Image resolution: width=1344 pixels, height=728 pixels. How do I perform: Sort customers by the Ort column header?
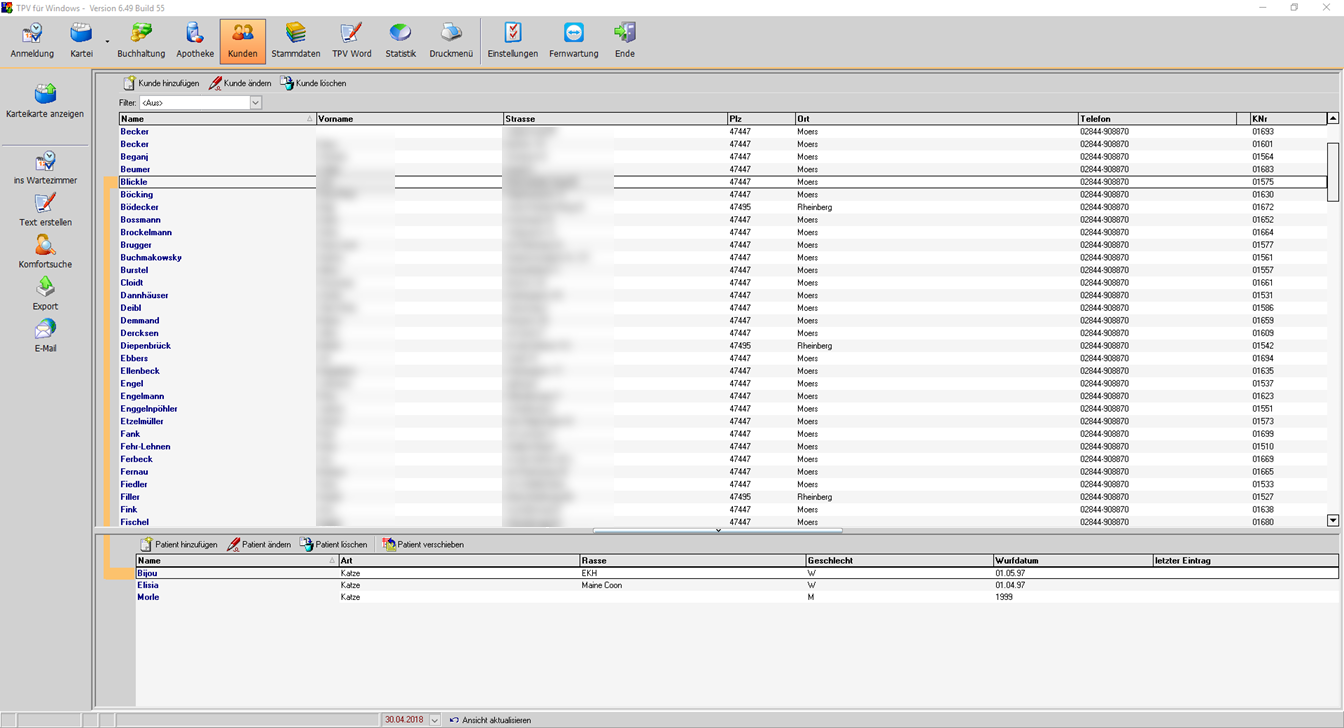936,119
